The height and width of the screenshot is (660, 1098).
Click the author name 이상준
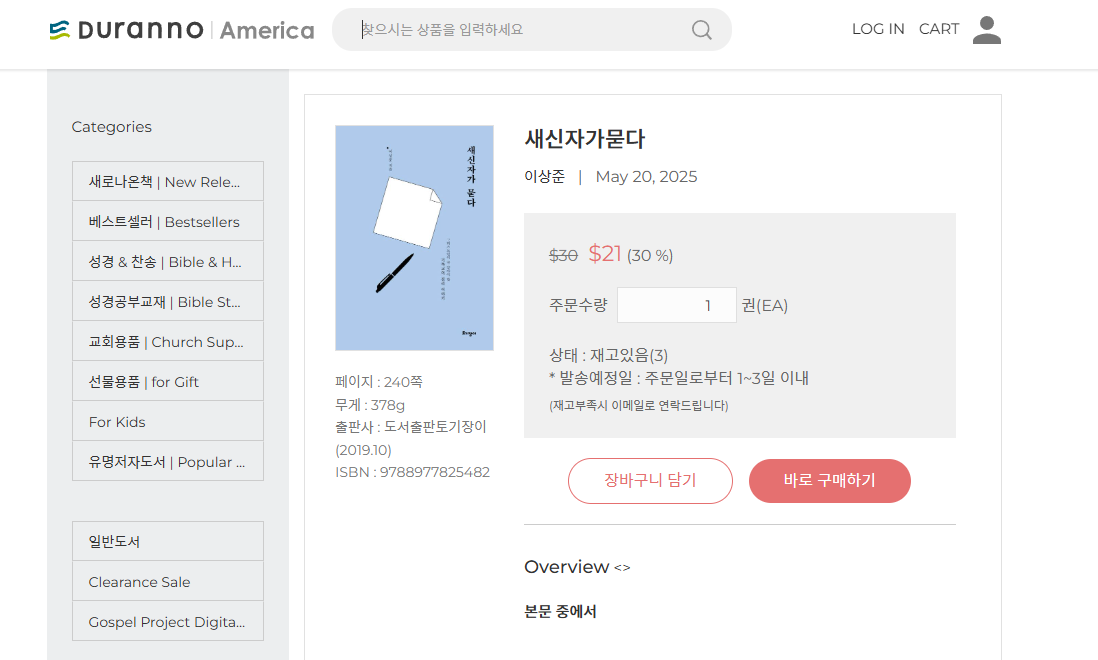click(x=545, y=176)
